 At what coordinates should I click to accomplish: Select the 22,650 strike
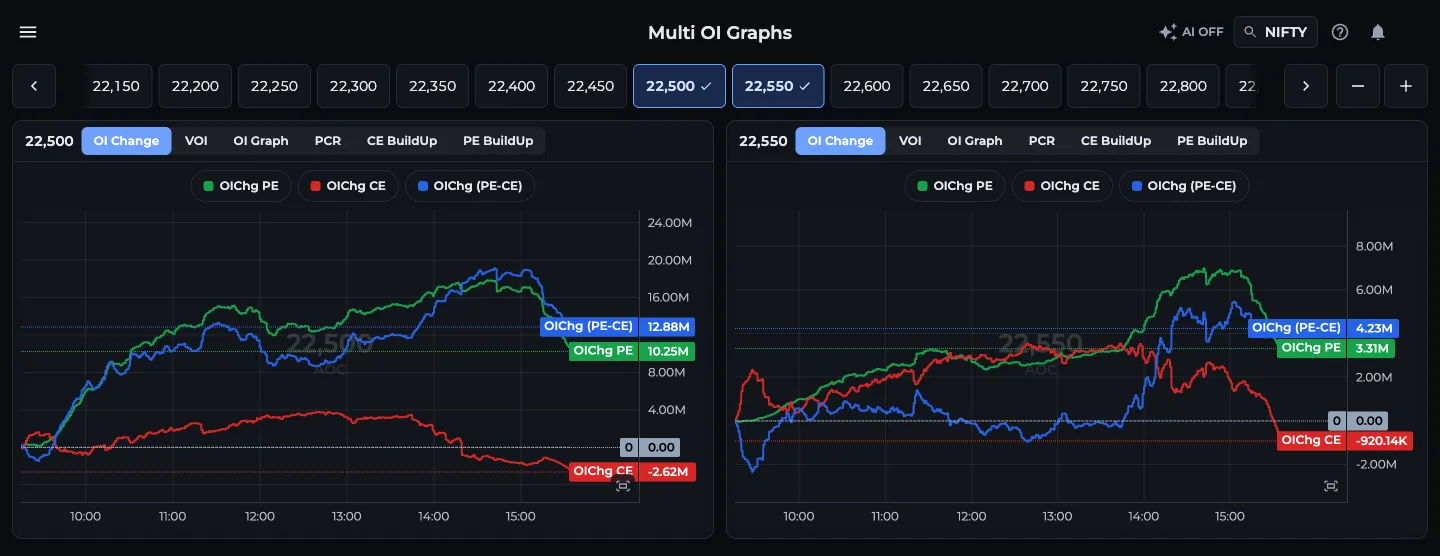coord(946,86)
